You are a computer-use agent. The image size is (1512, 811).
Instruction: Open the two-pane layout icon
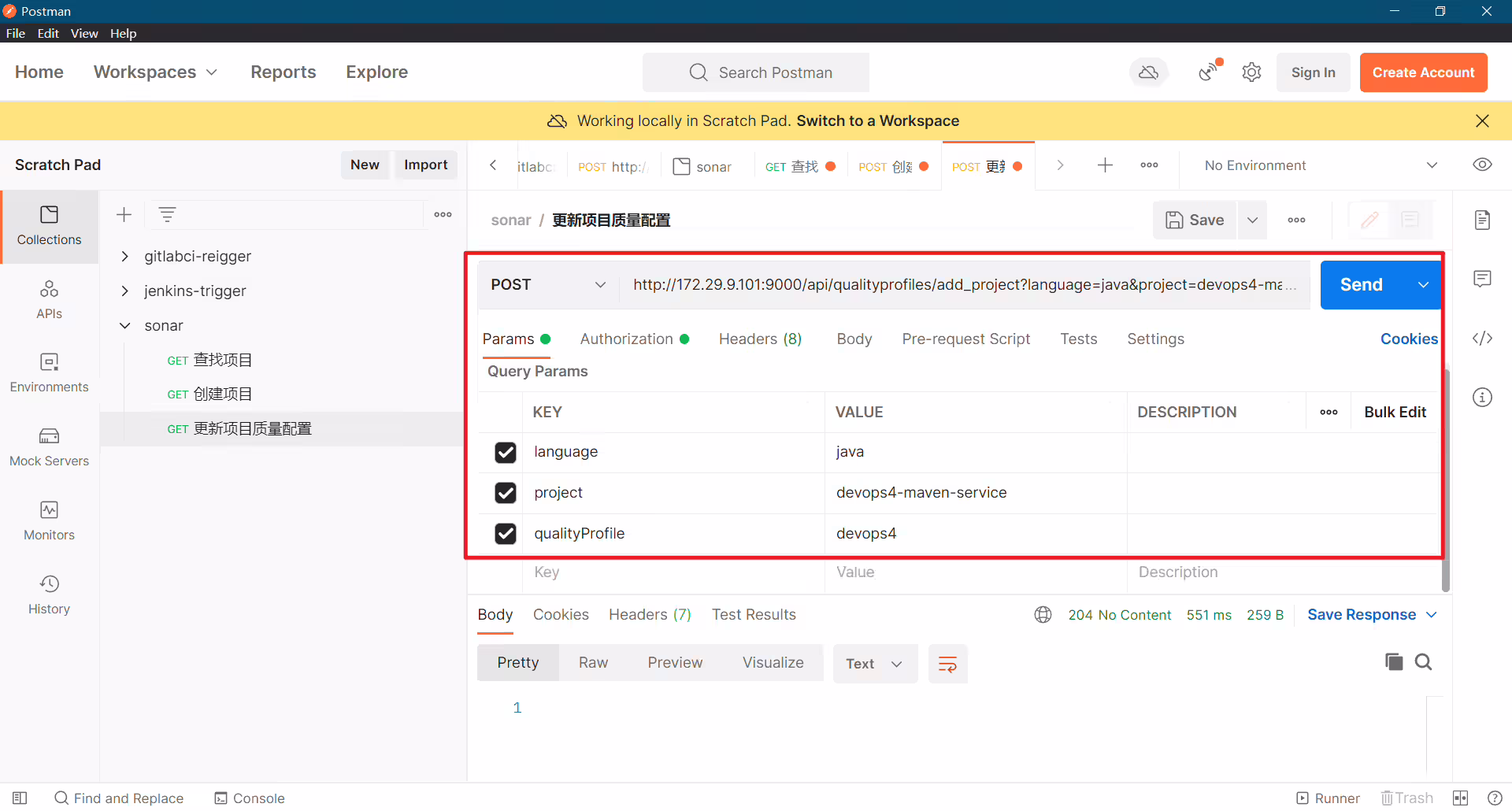(x=1461, y=798)
